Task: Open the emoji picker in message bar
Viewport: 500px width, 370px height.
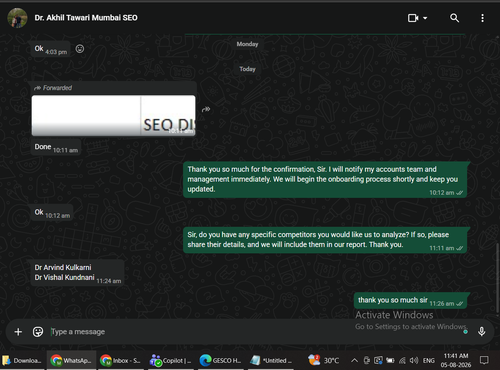Action: click(38, 332)
